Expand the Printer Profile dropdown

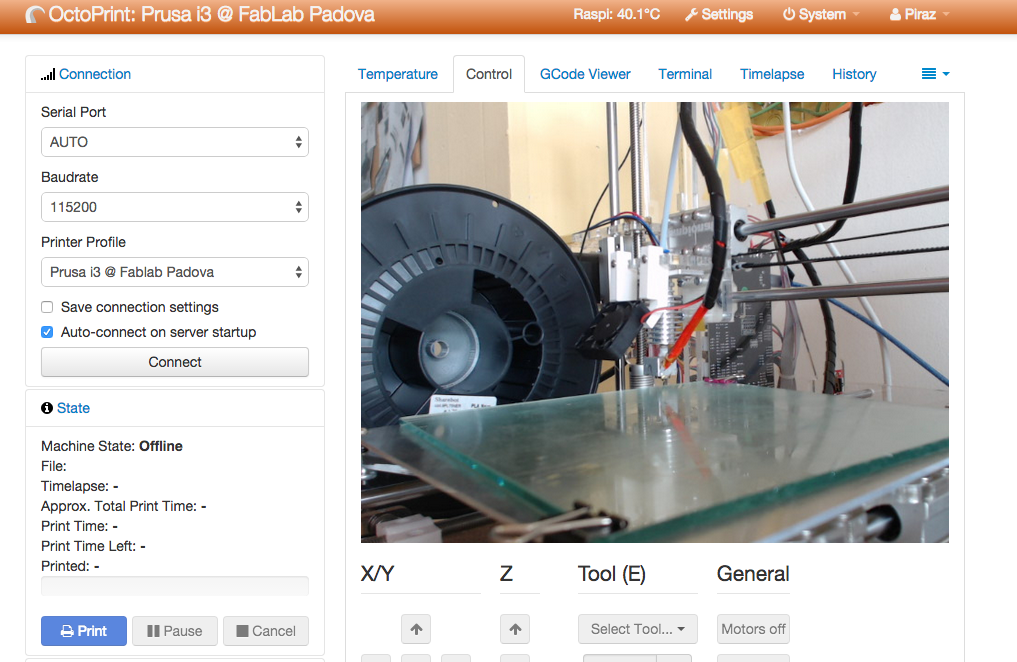click(175, 272)
